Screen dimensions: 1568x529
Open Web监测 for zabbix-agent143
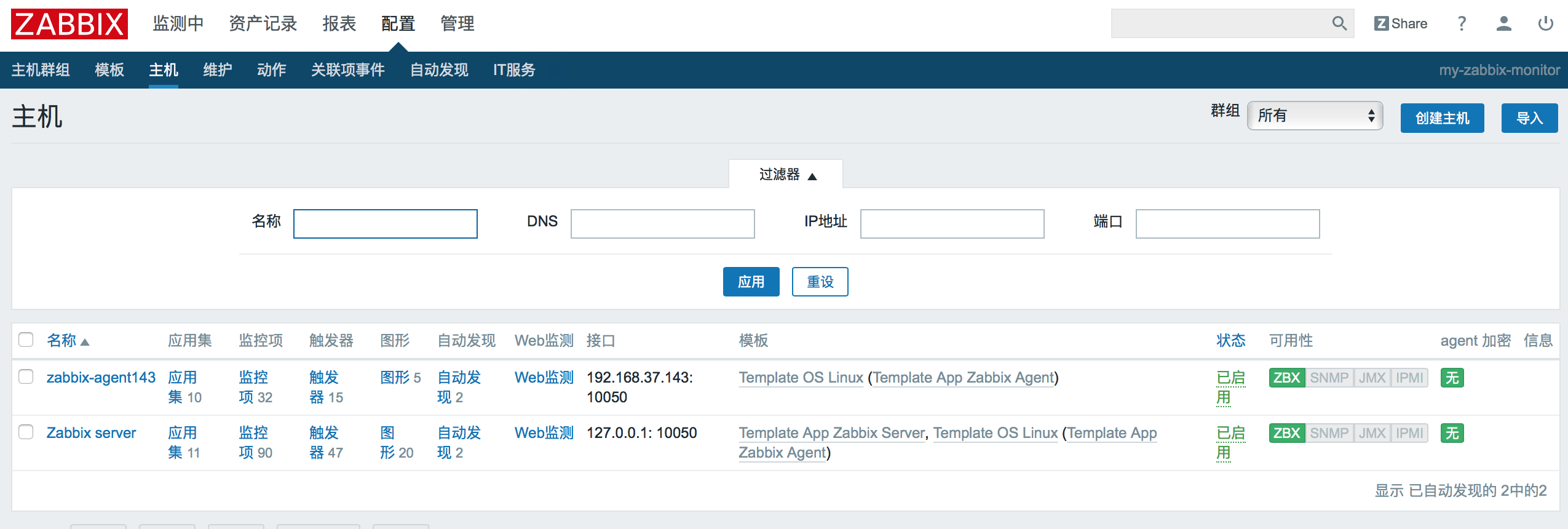tap(544, 378)
